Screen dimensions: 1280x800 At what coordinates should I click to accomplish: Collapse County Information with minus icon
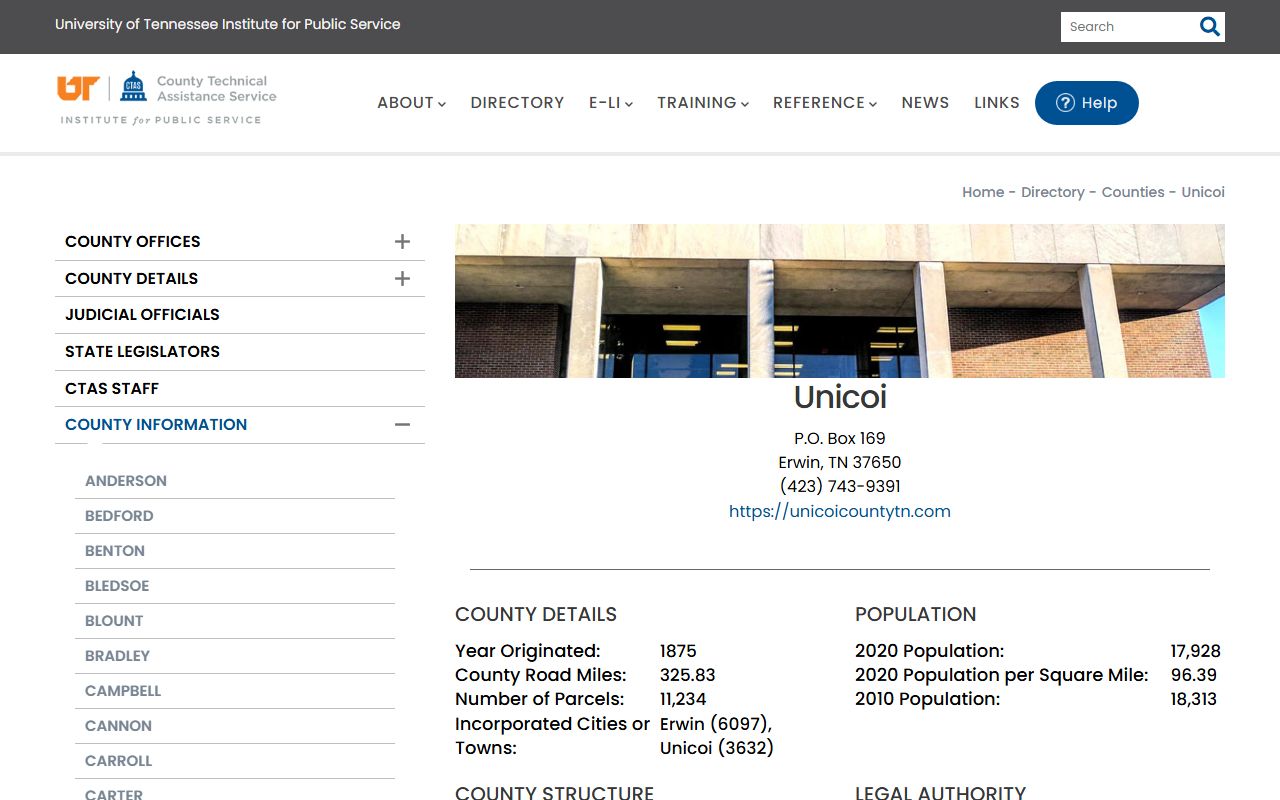pyautogui.click(x=402, y=425)
